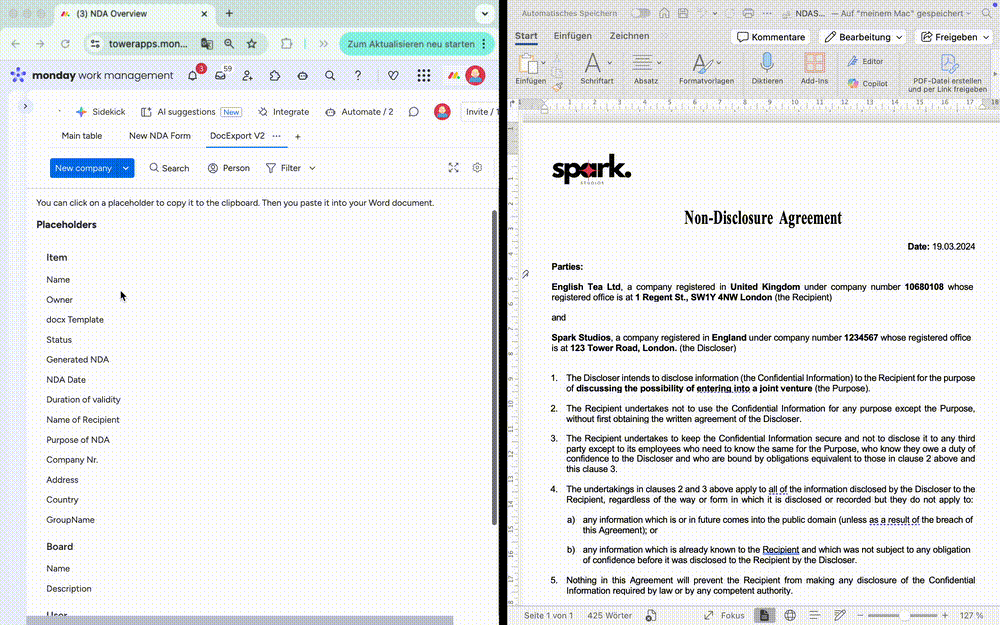Copy the NDA Date placeholder
Image resolution: width=1000 pixels, height=625 pixels.
(x=66, y=380)
